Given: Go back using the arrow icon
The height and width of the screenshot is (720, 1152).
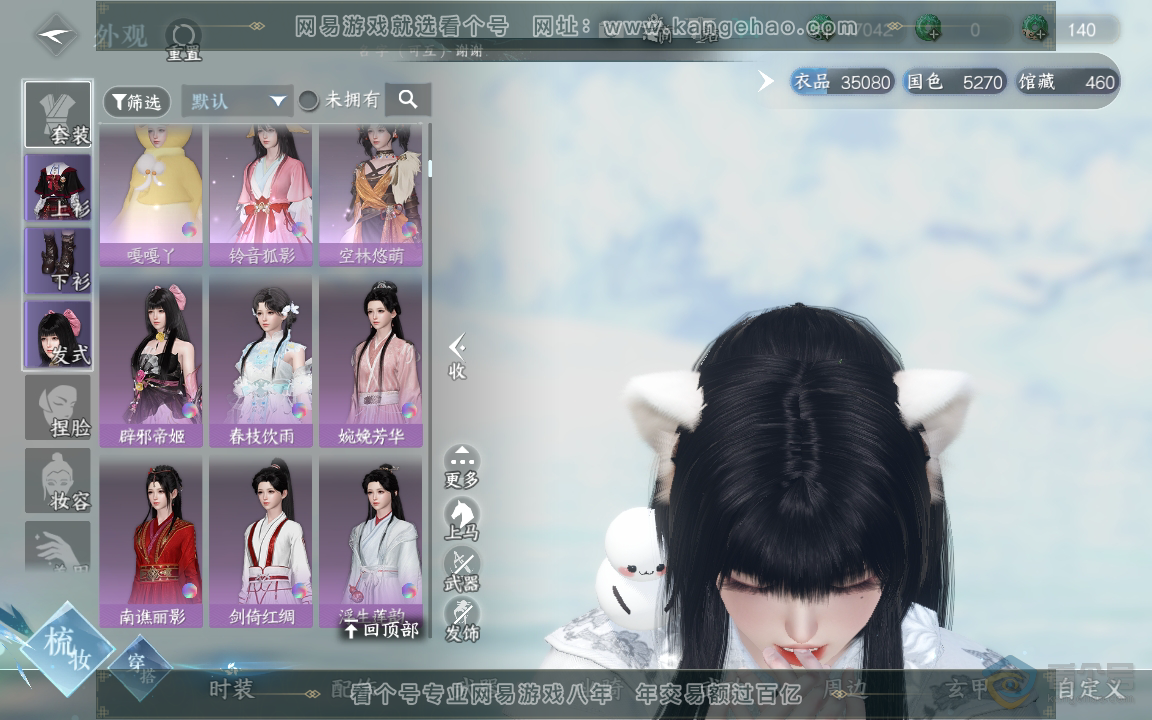Looking at the screenshot, I should [x=55, y=33].
